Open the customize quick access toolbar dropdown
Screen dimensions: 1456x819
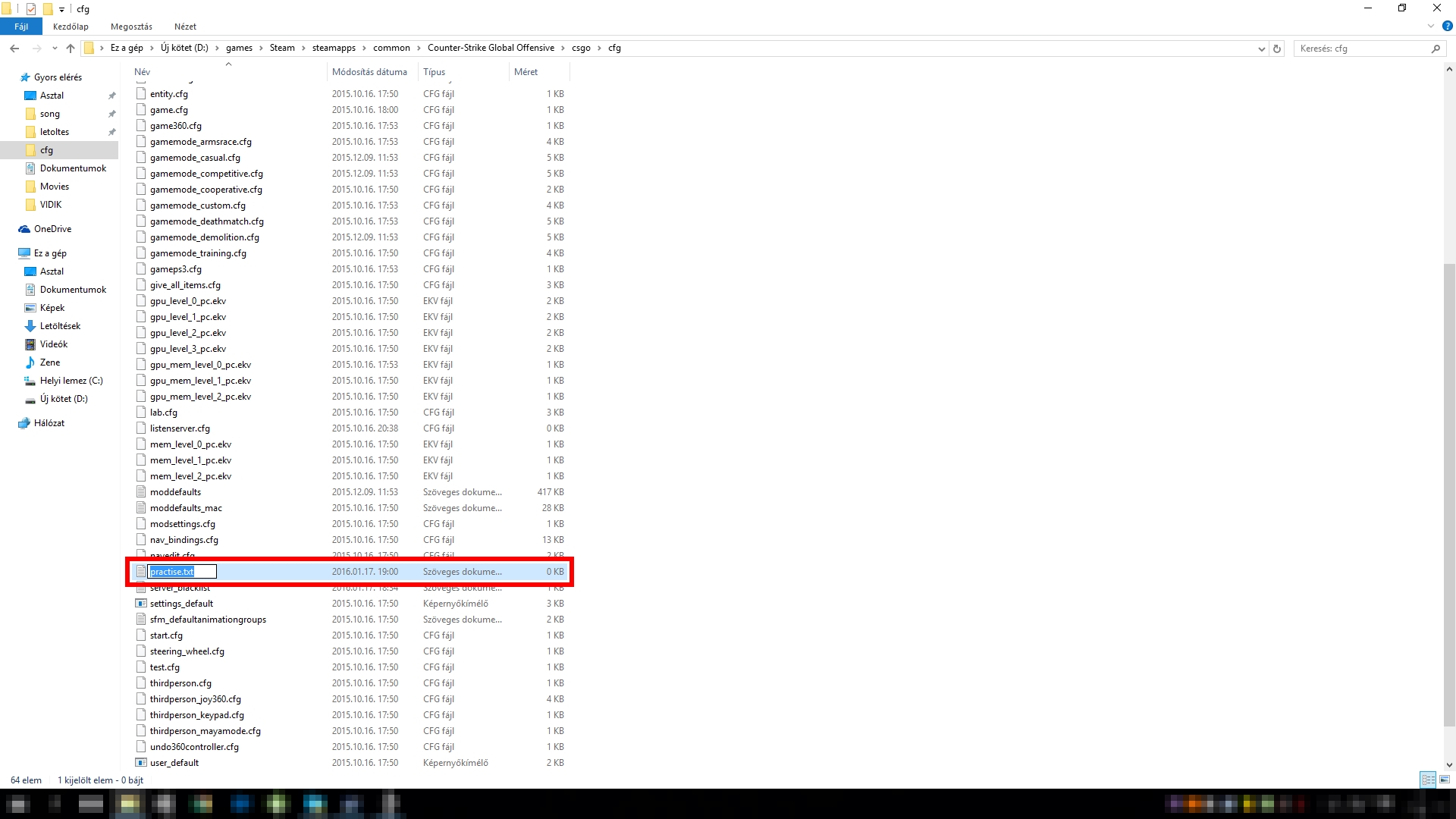[x=62, y=9]
